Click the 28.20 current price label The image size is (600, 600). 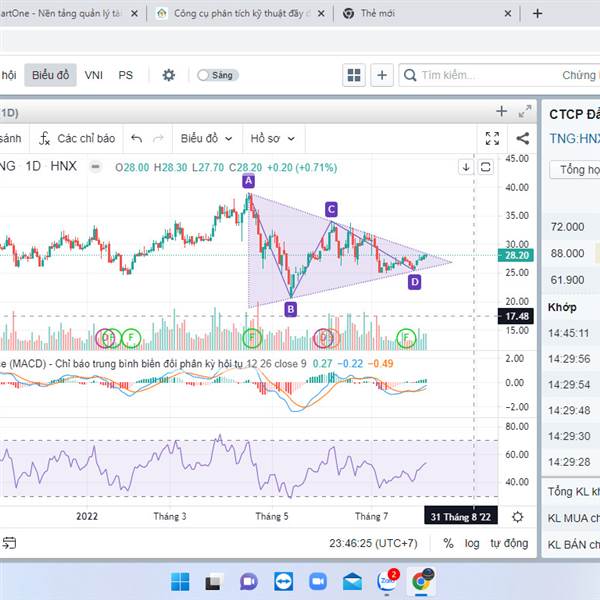tap(515, 255)
